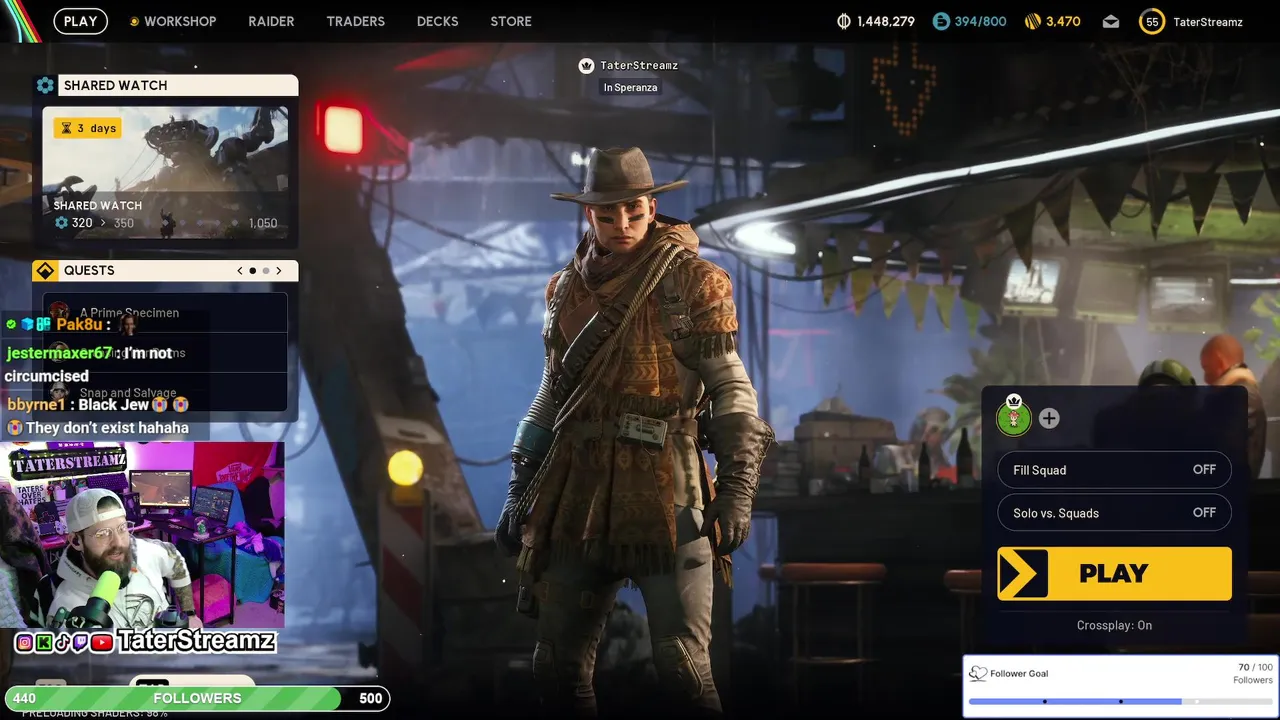Viewport: 1280px width, 720px height.
Task: Click the Follower Goal heart icon
Action: (978, 673)
